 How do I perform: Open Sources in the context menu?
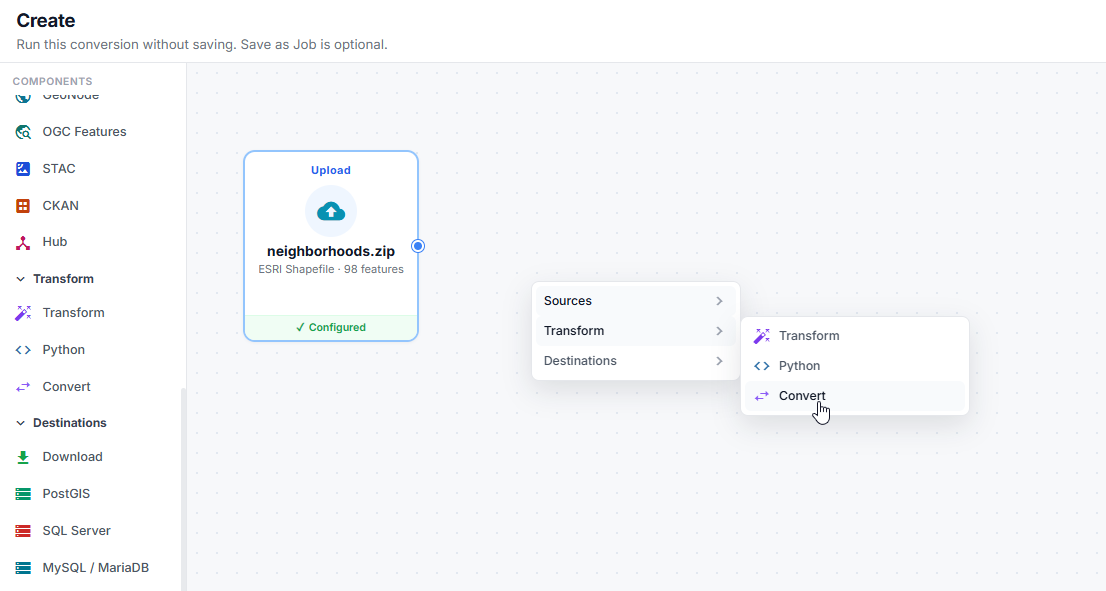636,301
